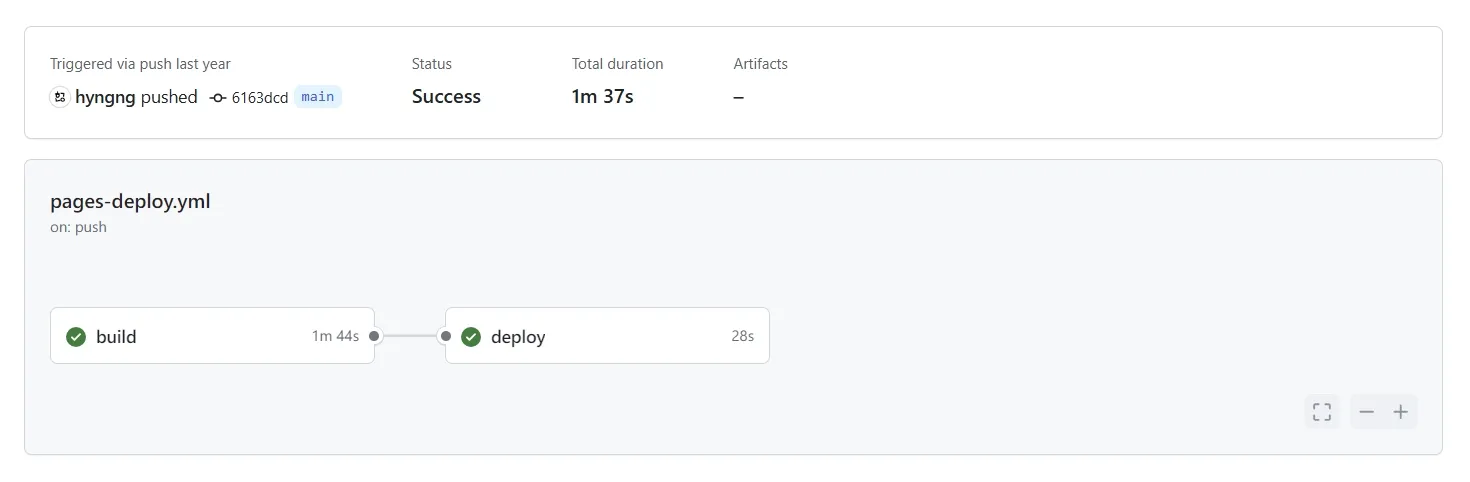Click the hyngng user avatar icon
This screenshot has width=1470, height=482.
tap(60, 97)
